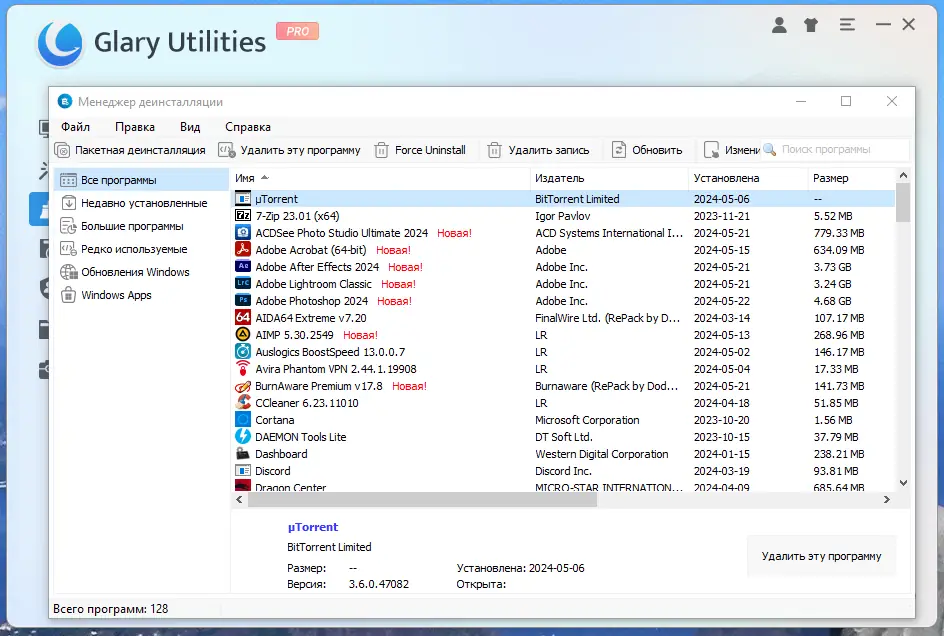
Task: Click the large Удалить эту программу button
Action: [821, 556]
